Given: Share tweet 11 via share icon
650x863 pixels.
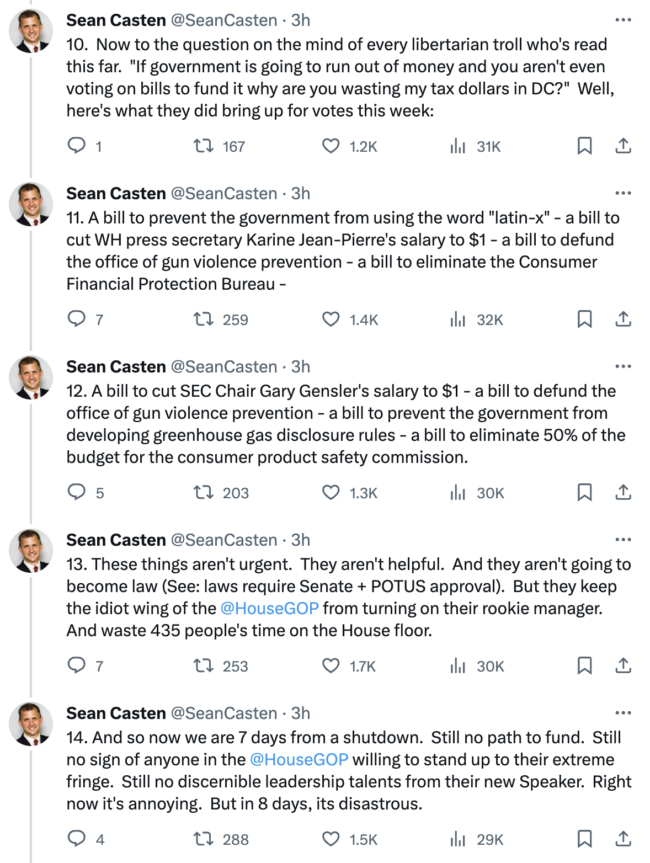Looking at the screenshot, I should point(622,319).
